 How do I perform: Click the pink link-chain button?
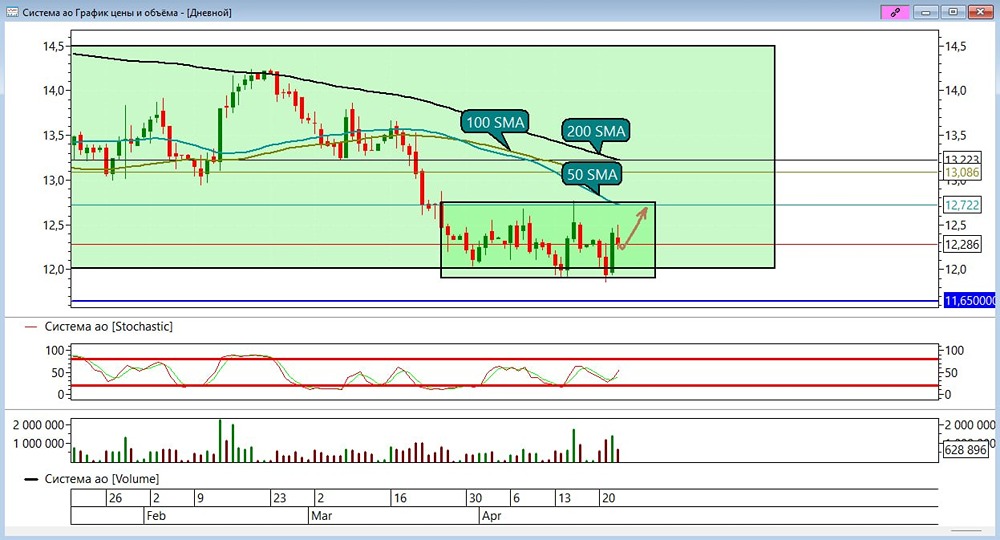coord(895,11)
